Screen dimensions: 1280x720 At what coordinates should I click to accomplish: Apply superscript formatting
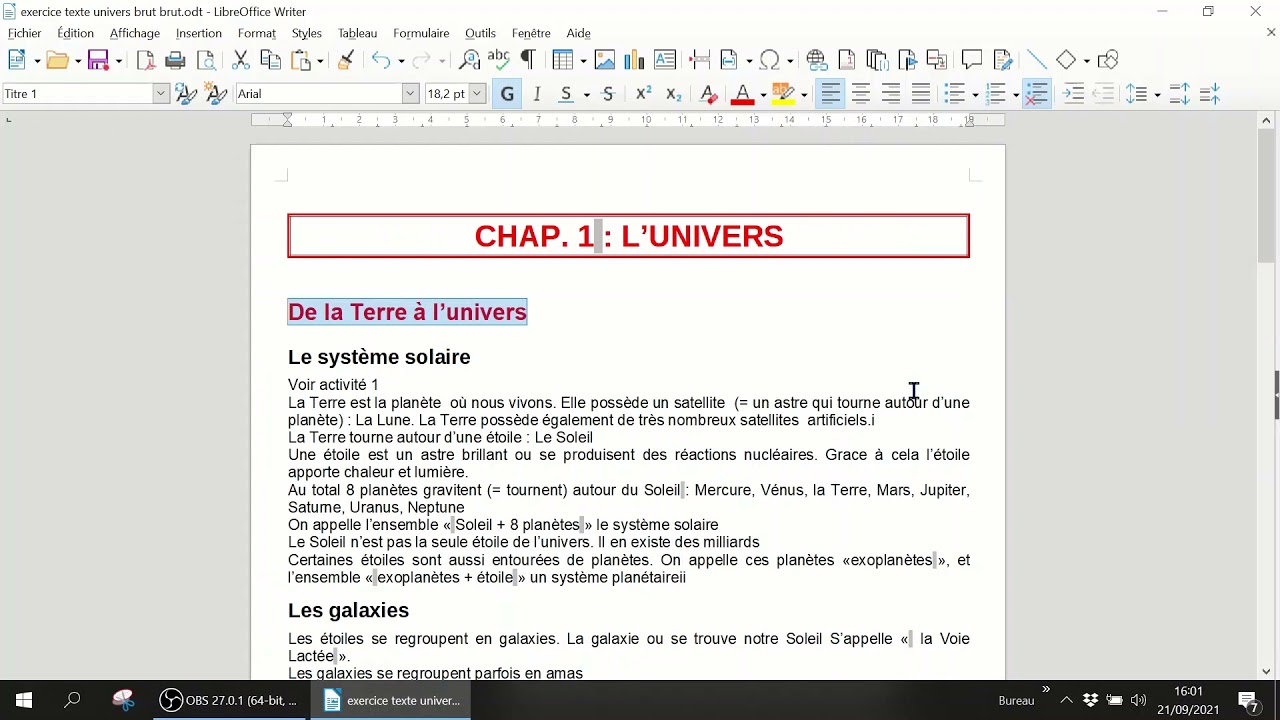tap(643, 94)
